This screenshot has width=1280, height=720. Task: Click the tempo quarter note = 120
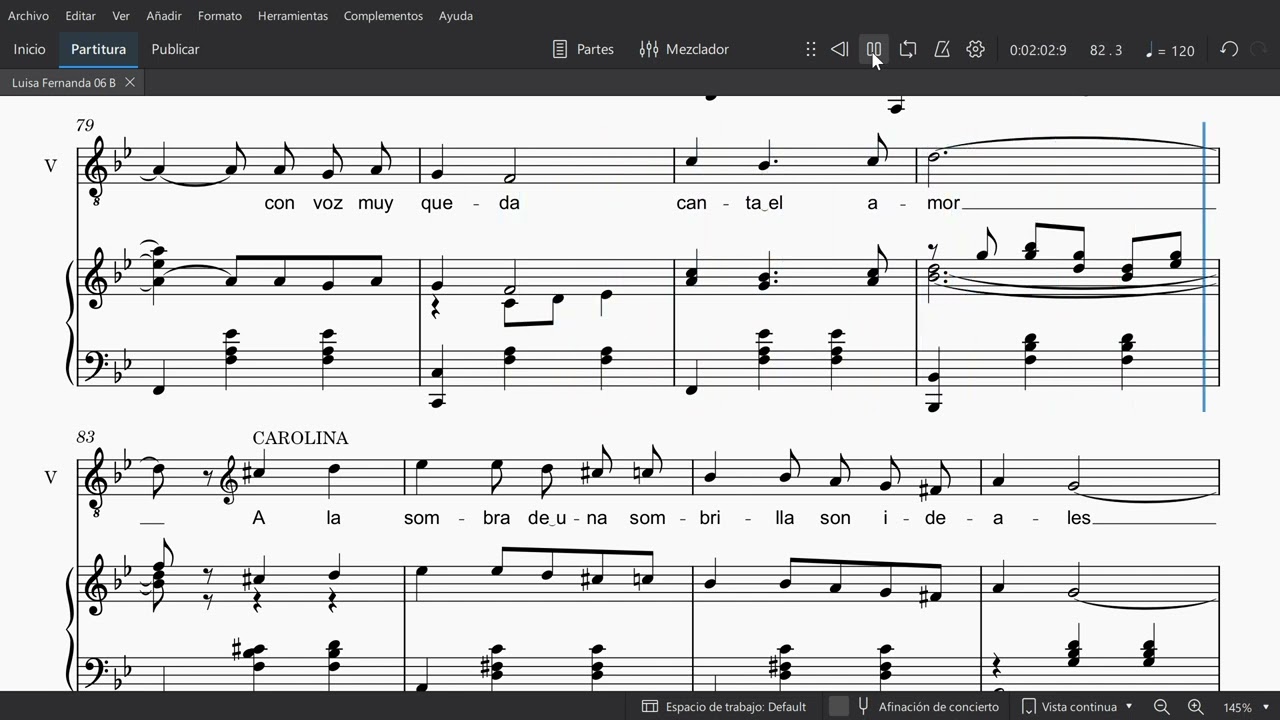click(x=1169, y=50)
